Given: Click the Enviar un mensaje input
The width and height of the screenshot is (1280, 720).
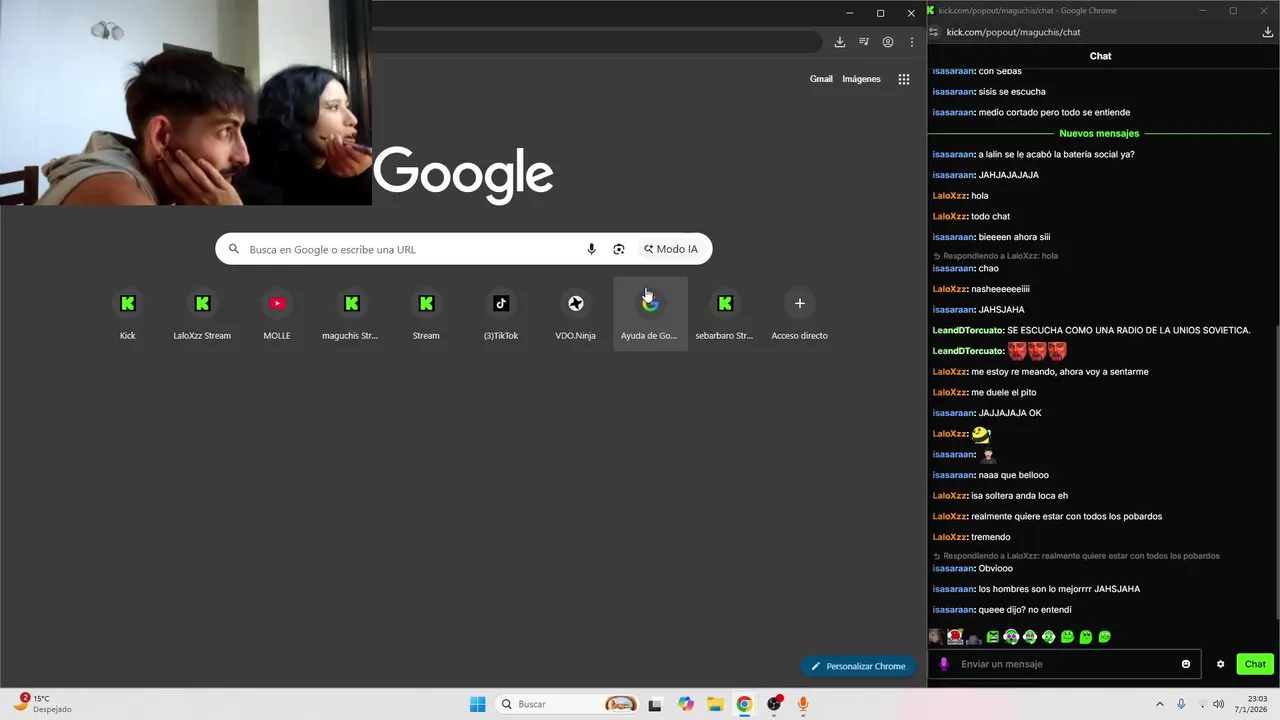Looking at the screenshot, I should coord(1067,664).
